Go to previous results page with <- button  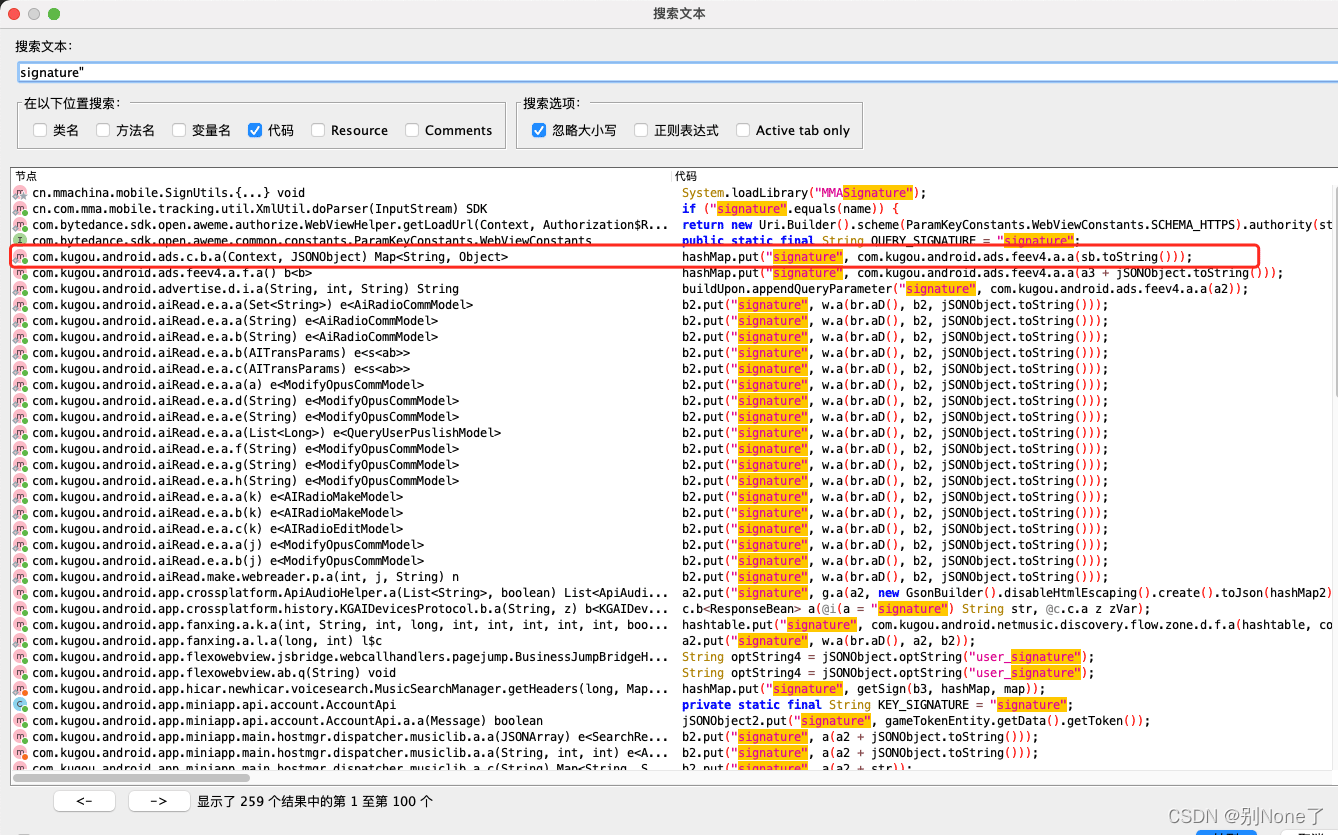[84, 801]
